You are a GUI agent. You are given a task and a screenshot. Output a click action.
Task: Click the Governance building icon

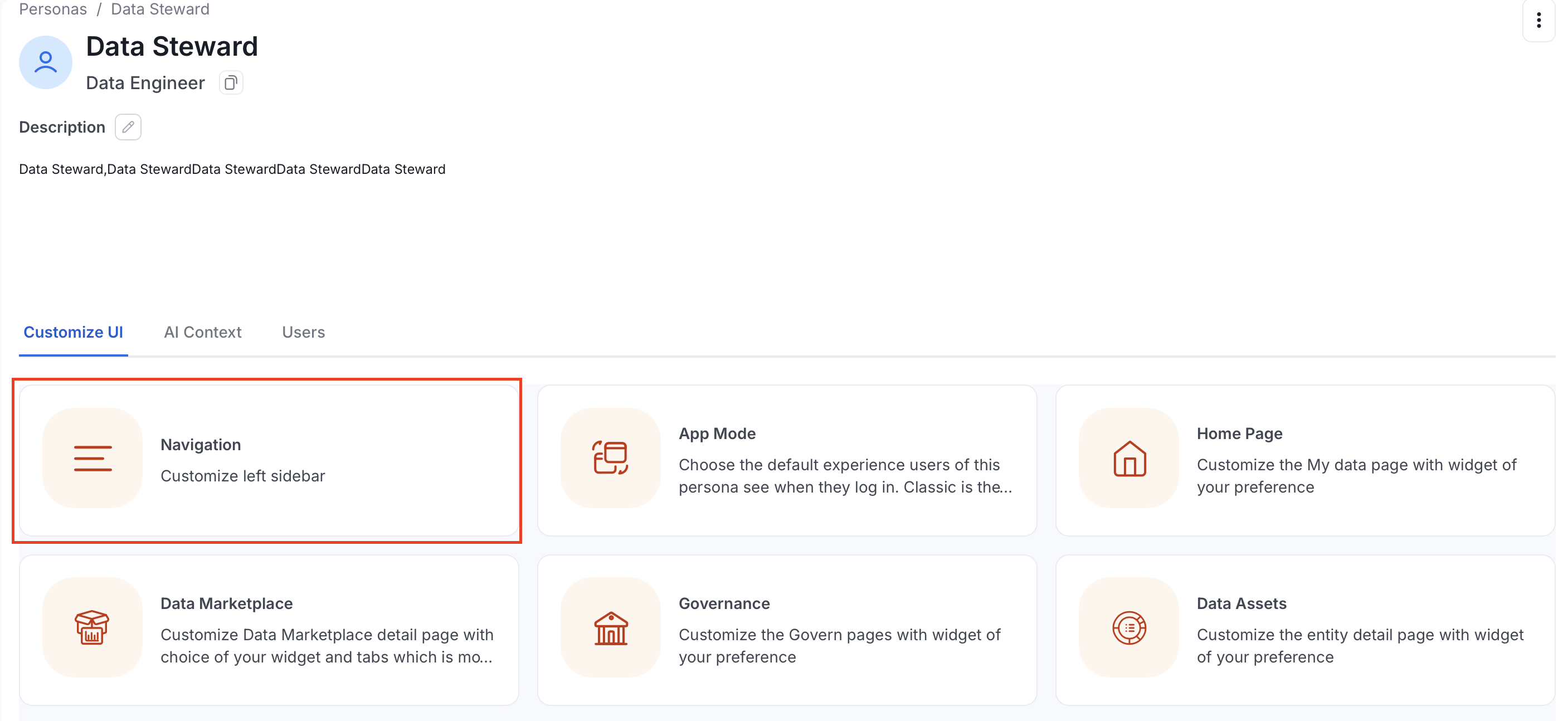click(611, 627)
